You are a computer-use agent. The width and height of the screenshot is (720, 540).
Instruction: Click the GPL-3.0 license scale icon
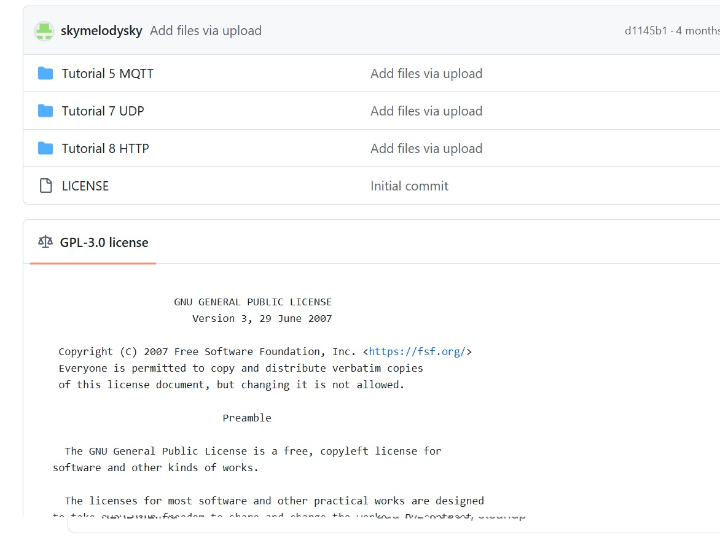[x=45, y=242]
